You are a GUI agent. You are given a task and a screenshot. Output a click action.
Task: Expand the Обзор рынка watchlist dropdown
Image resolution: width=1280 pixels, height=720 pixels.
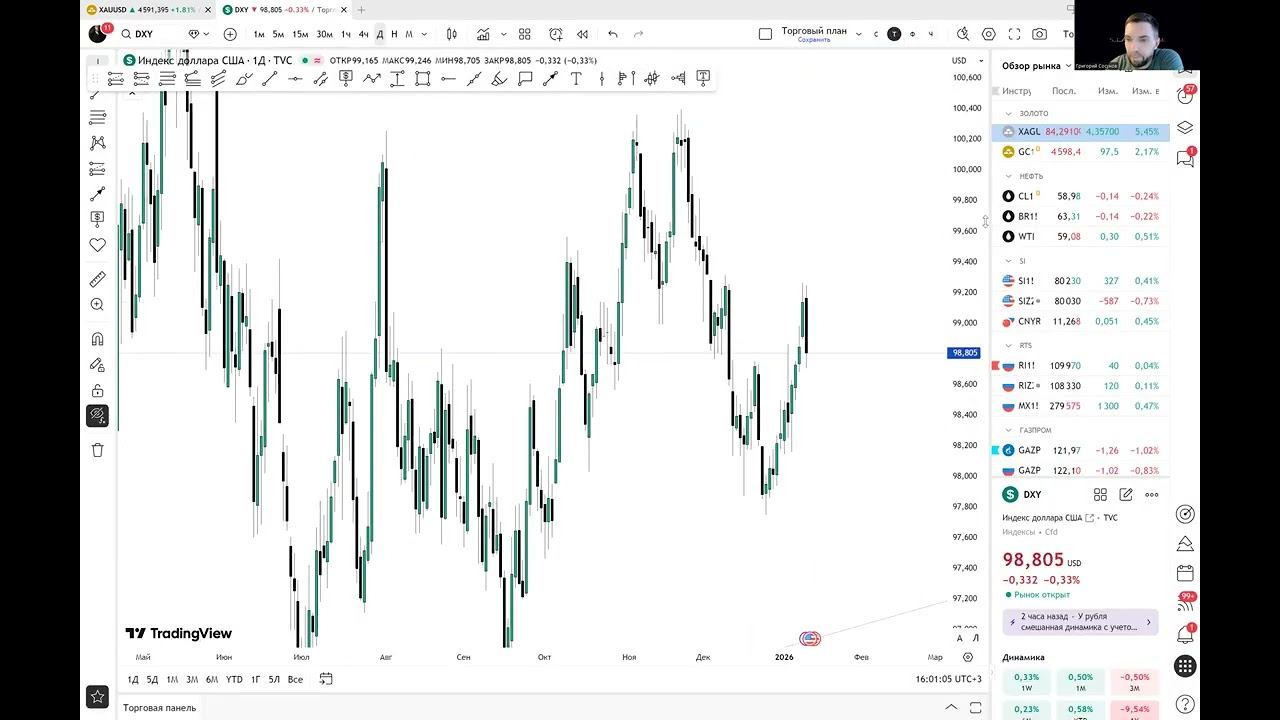(1037, 66)
